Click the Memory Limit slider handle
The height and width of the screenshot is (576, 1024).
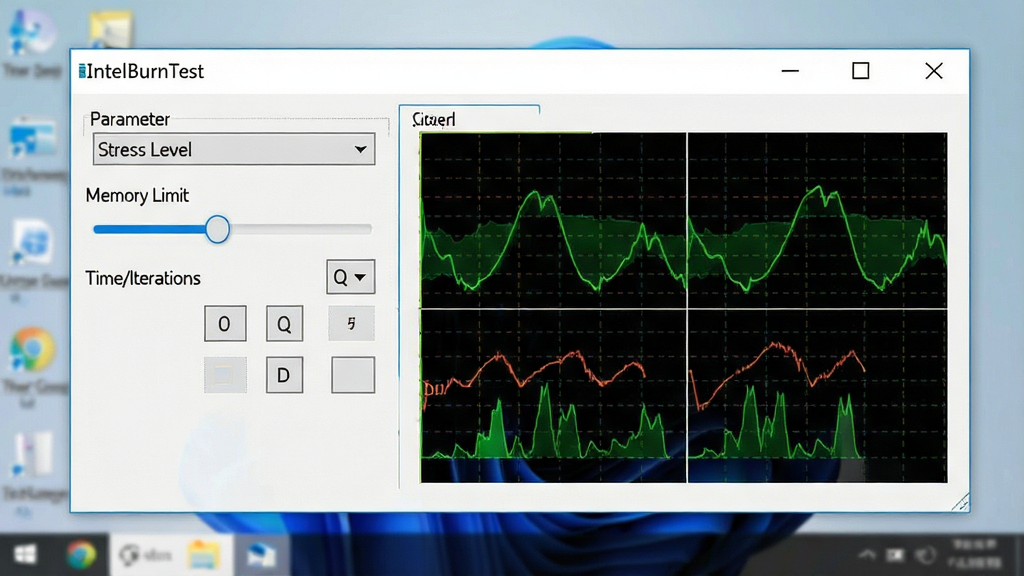click(x=217, y=229)
